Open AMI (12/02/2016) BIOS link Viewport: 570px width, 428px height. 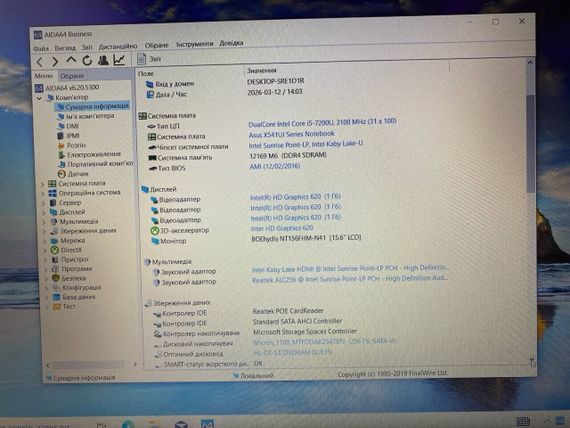(x=275, y=166)
